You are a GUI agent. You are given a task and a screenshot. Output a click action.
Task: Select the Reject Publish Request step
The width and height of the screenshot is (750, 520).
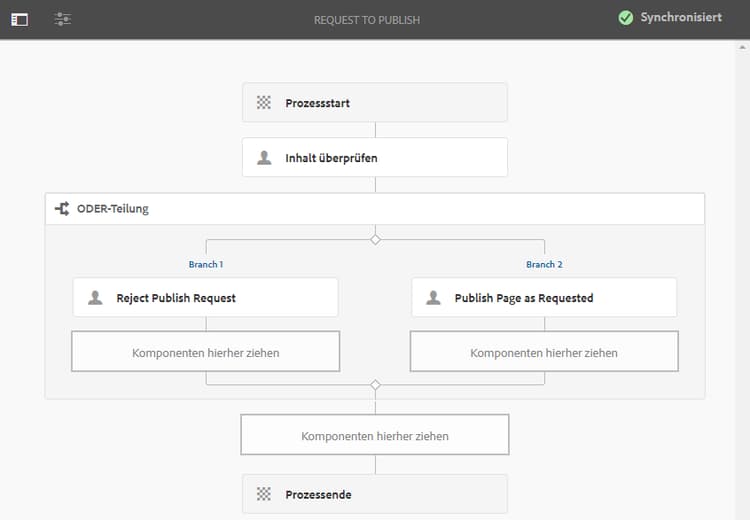point(206,297)
